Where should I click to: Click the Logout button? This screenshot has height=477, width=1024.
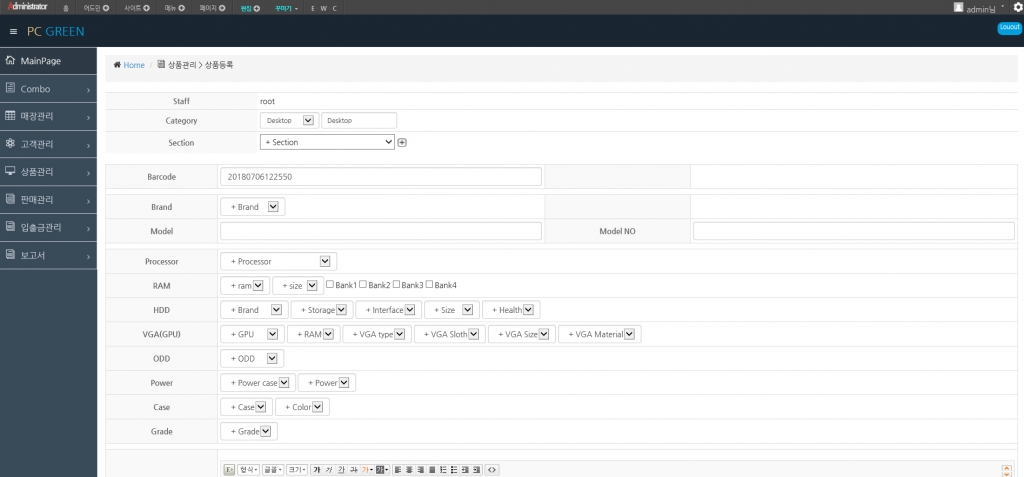pos(1009,27)
